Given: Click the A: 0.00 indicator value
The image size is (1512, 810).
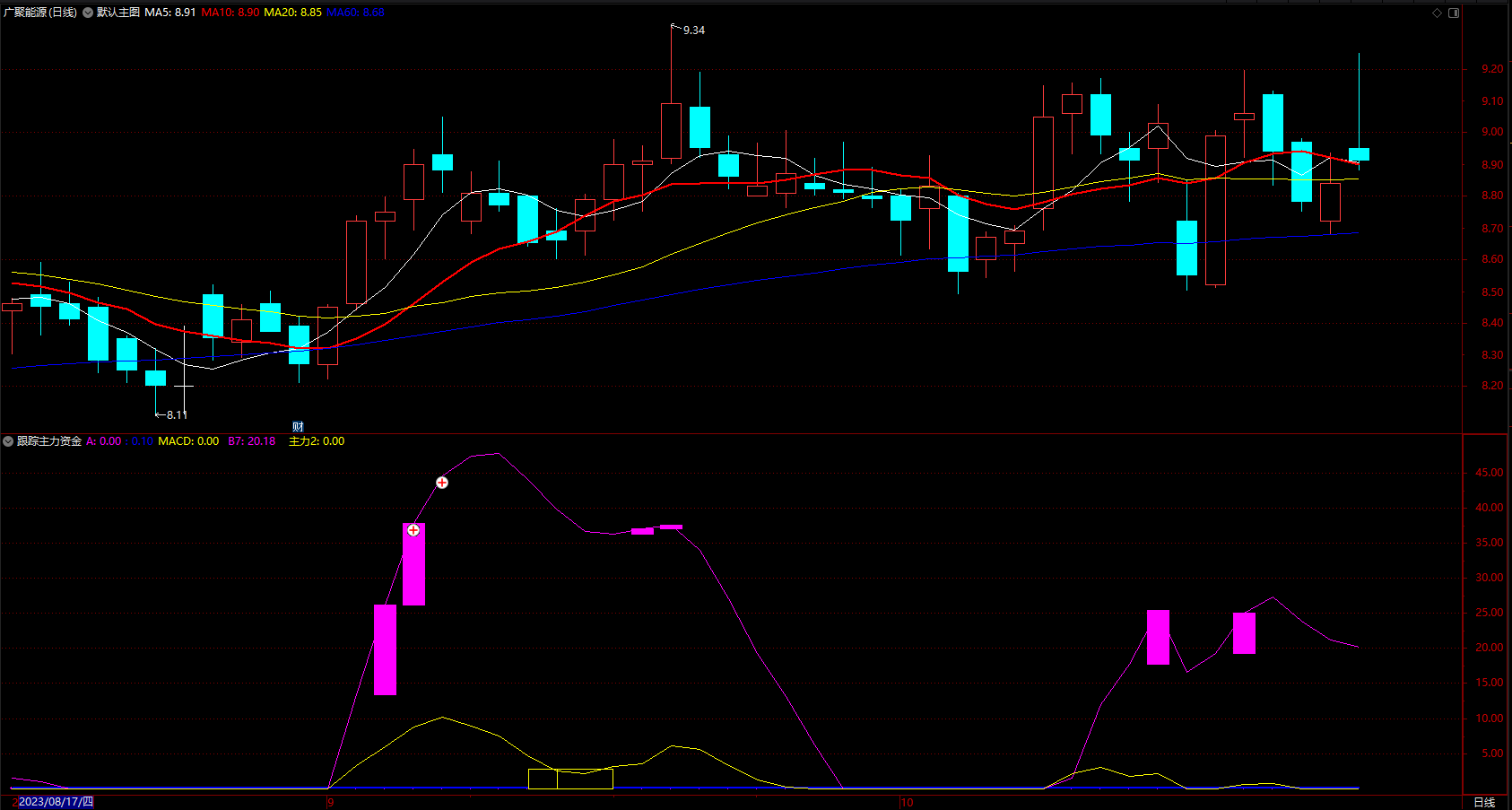Looking at the screenshot, I should coord(104,441).
